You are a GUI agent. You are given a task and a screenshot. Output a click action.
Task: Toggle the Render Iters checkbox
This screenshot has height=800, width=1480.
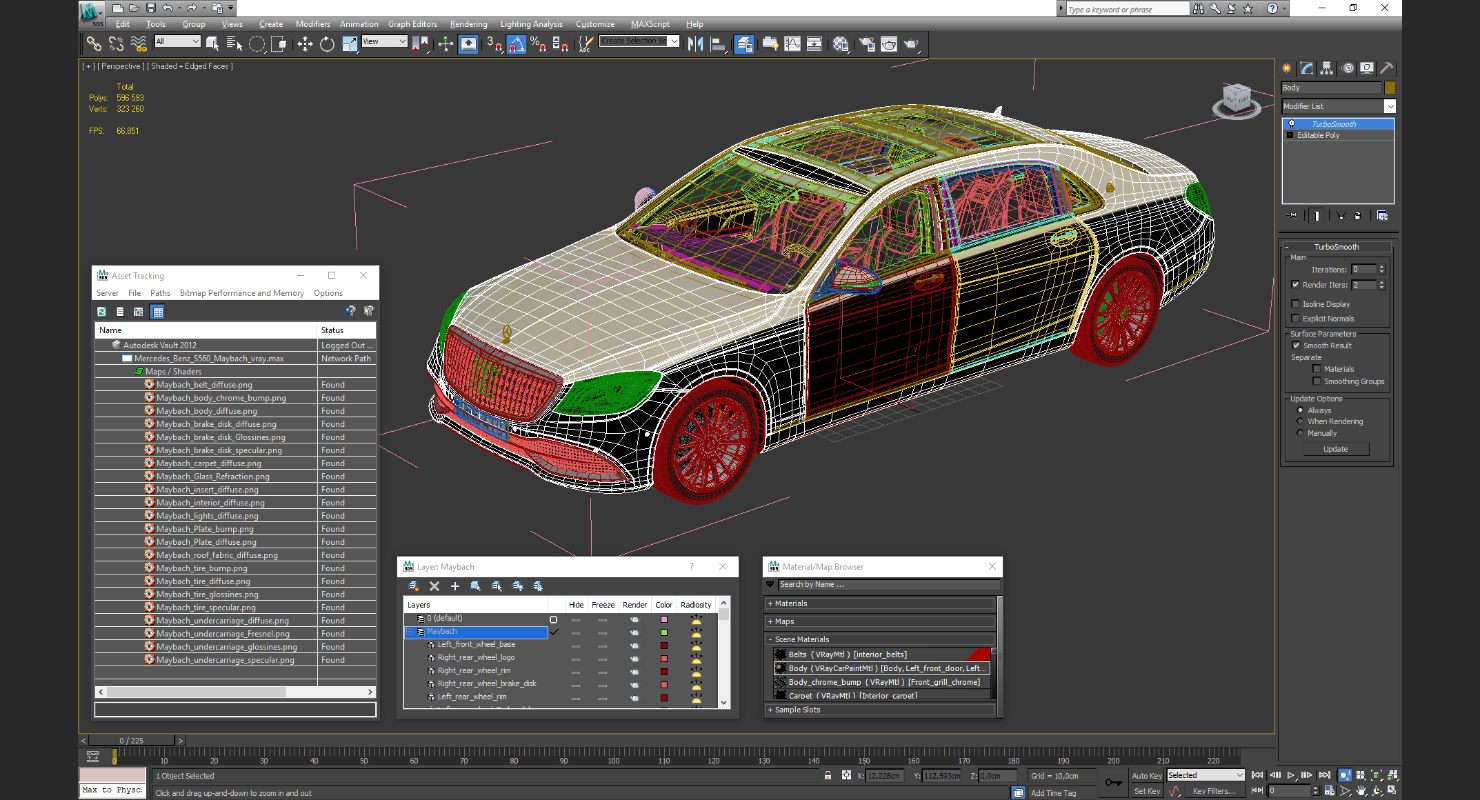(x=1296, y=285)
